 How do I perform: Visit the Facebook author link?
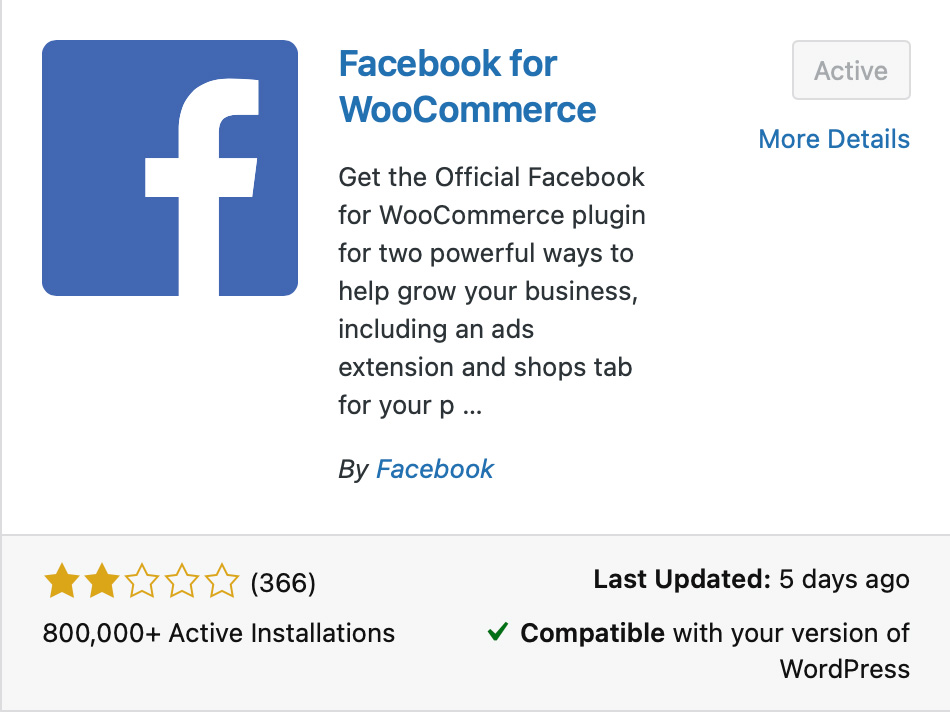(x=435, y=469)
